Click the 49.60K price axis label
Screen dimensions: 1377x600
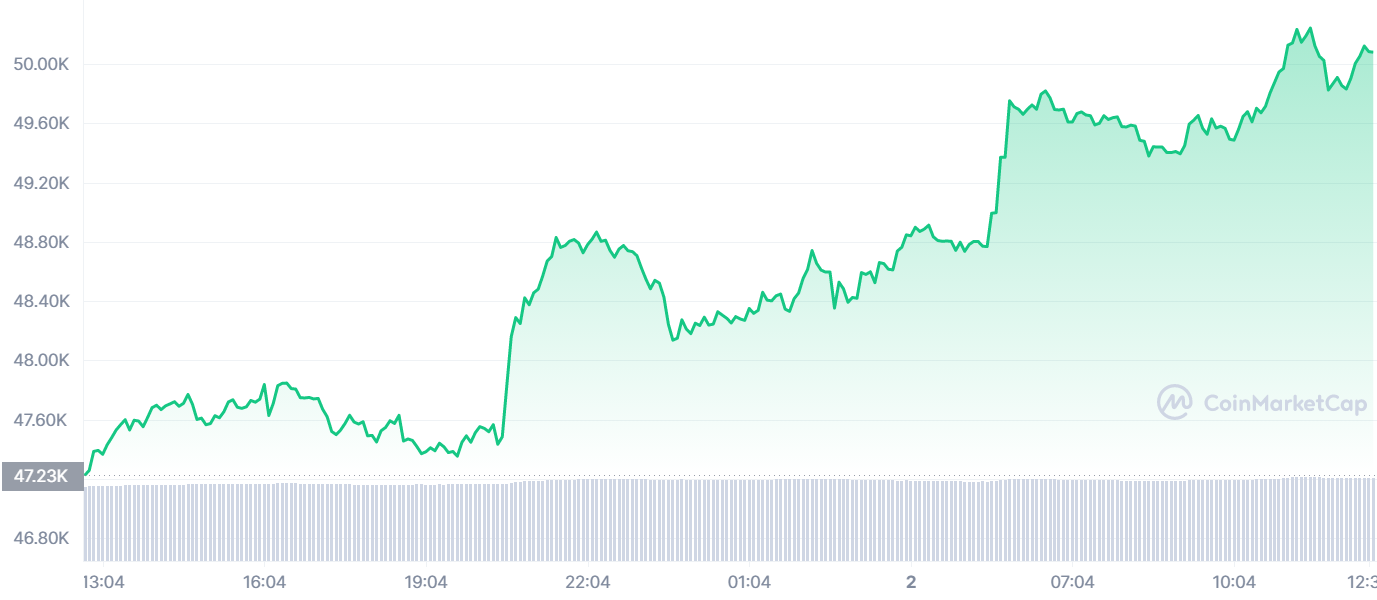pyautogui.click(x=41, y=124)
